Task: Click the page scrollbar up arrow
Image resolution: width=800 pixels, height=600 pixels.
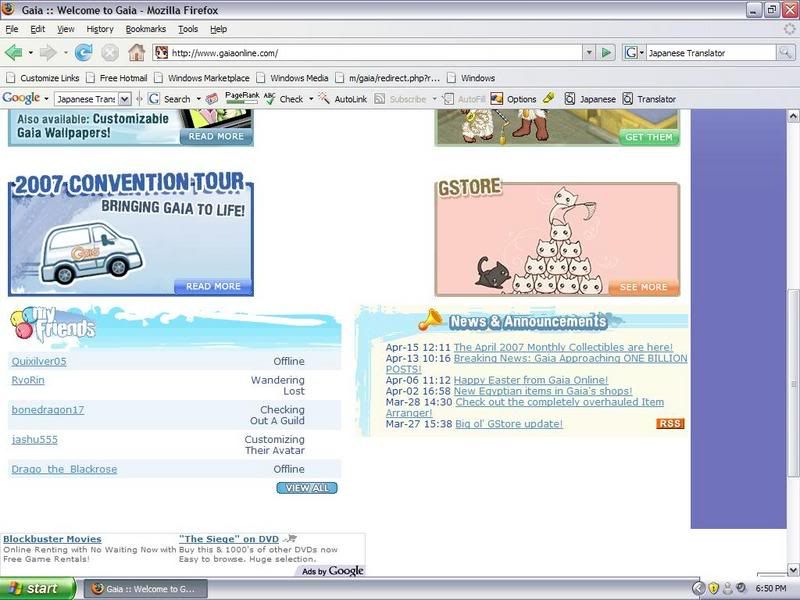Action: [793, 116]
